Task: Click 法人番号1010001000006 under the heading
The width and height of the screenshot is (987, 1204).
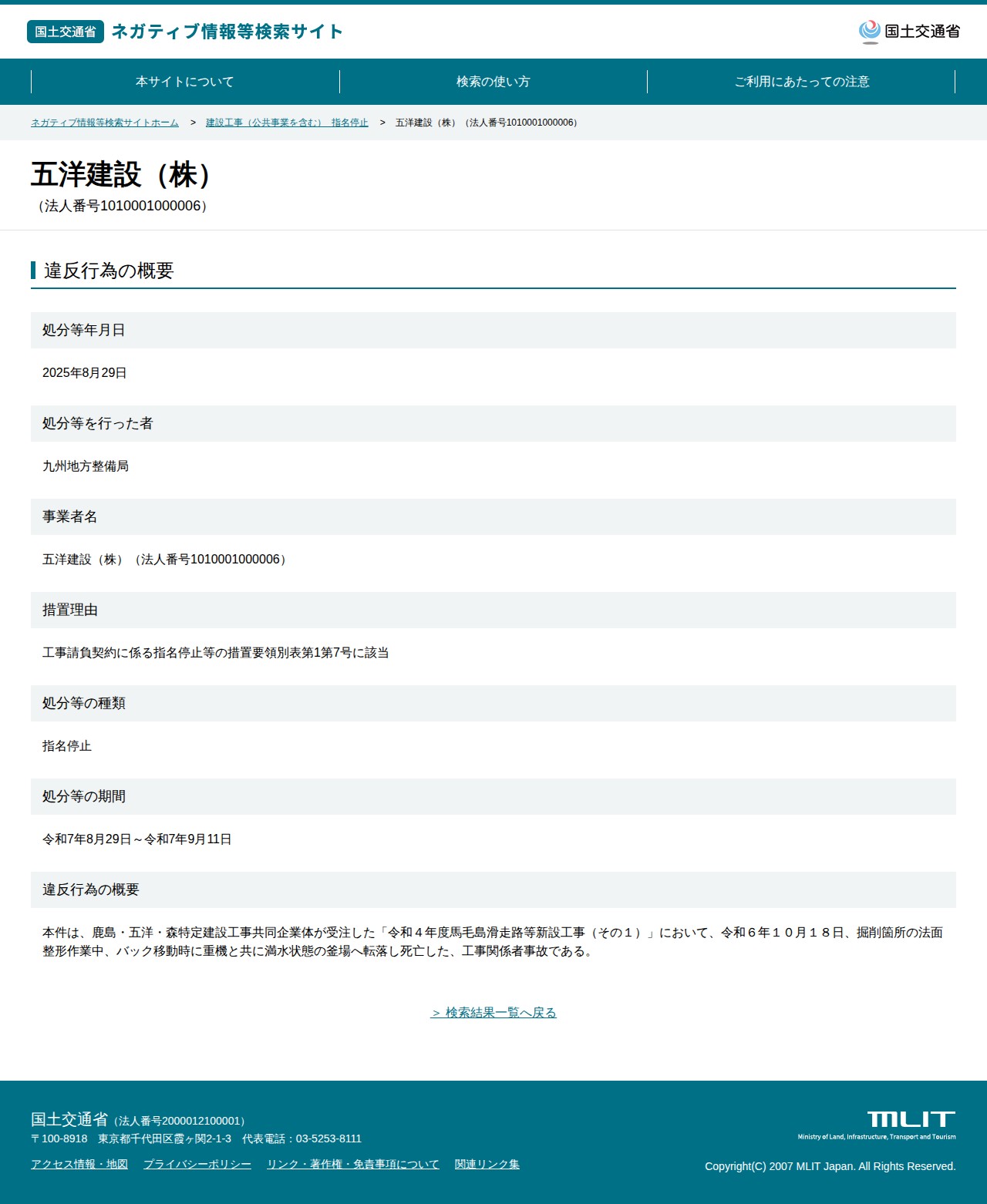Action: (x=123, y=206)
